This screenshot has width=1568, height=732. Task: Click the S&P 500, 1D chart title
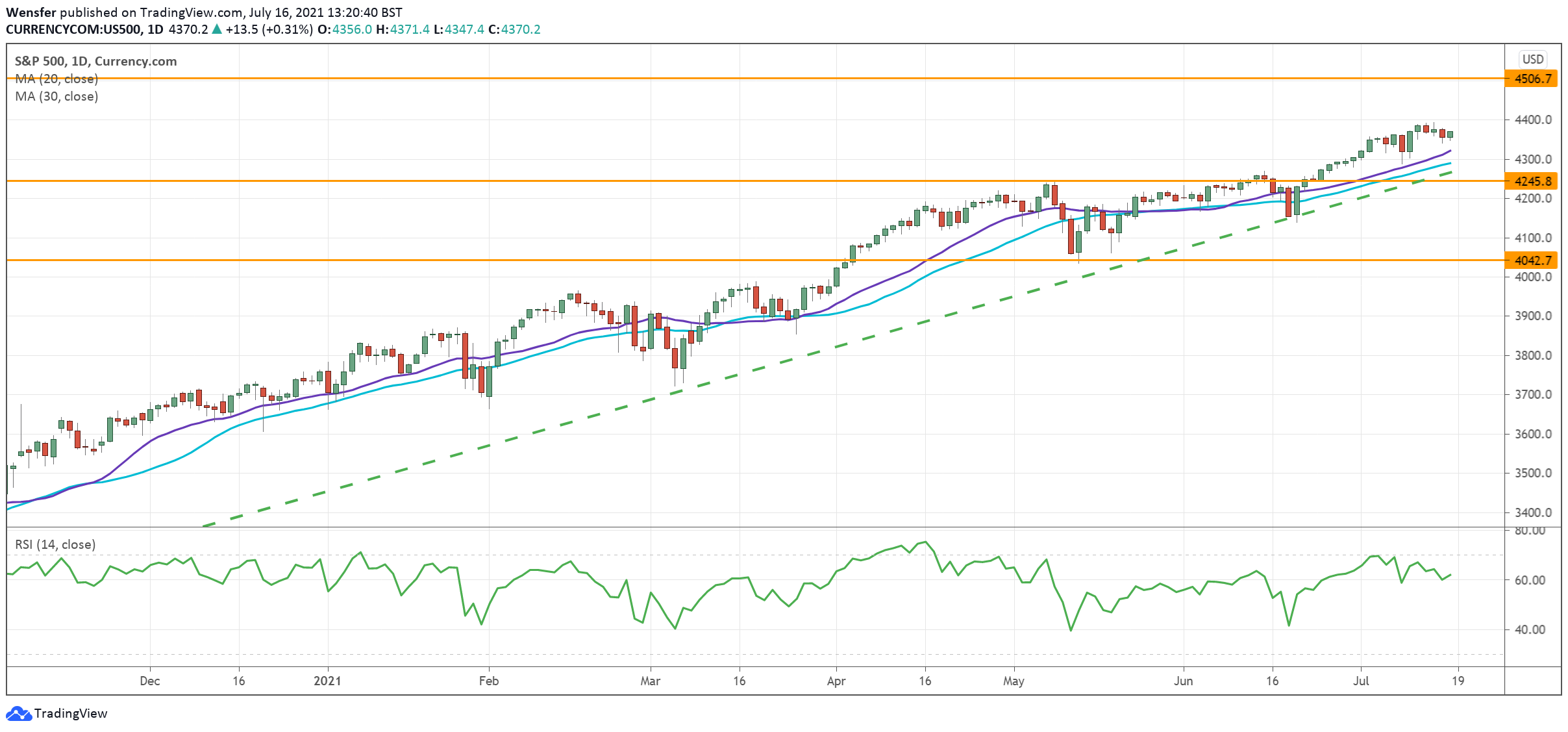(x=95, y=61)
